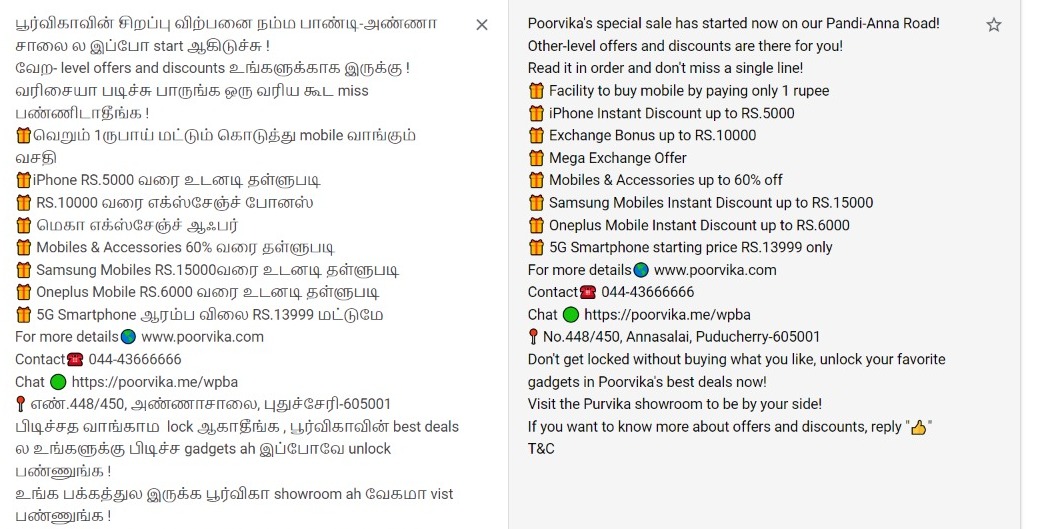This screenshot has width=1039, height=529.
Task: Click the T&C text in the translation
Action: [x=541, y=449]
